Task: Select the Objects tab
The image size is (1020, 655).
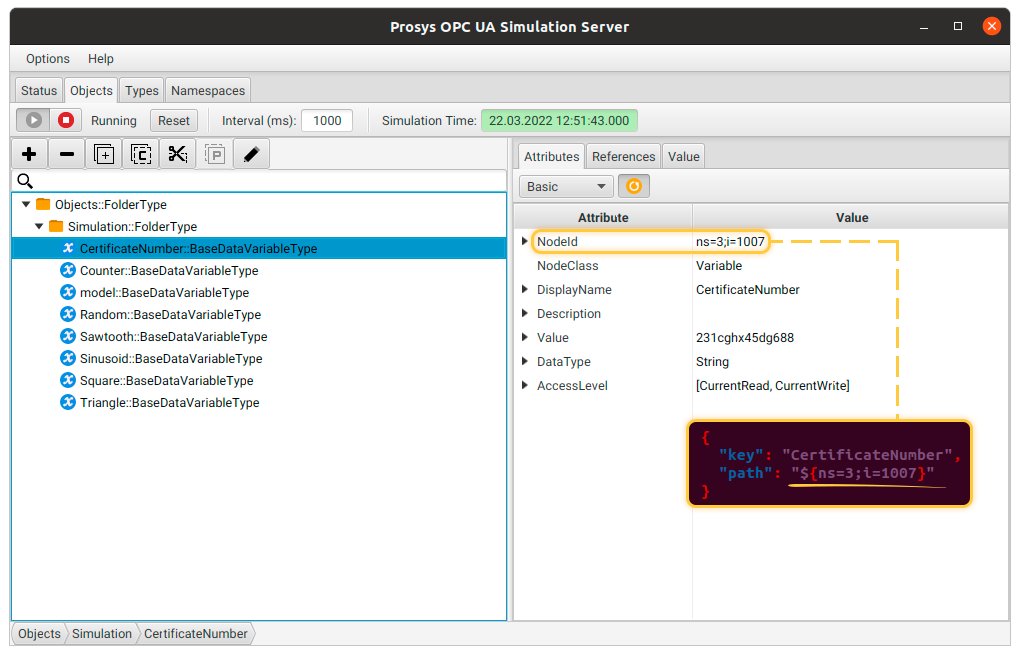Action: [91, 90]
